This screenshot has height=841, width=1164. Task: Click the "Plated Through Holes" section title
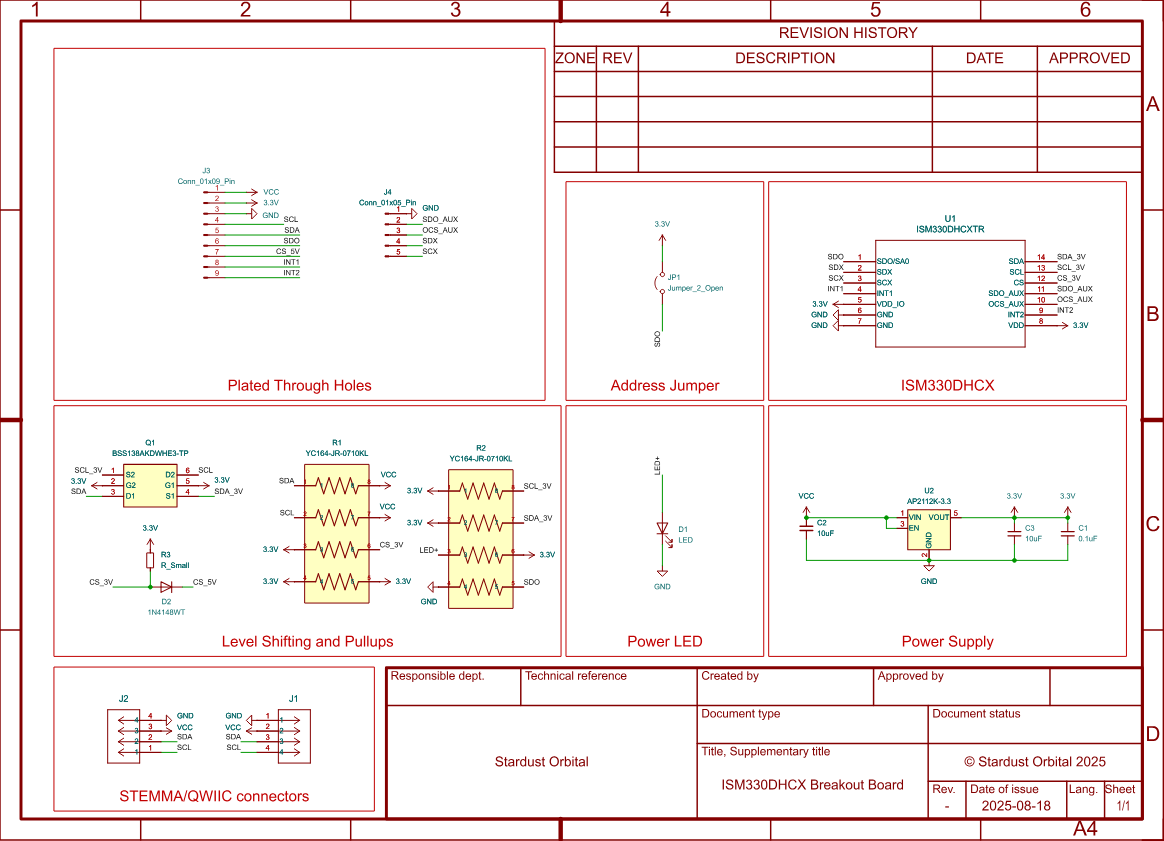tap(299, 385)
